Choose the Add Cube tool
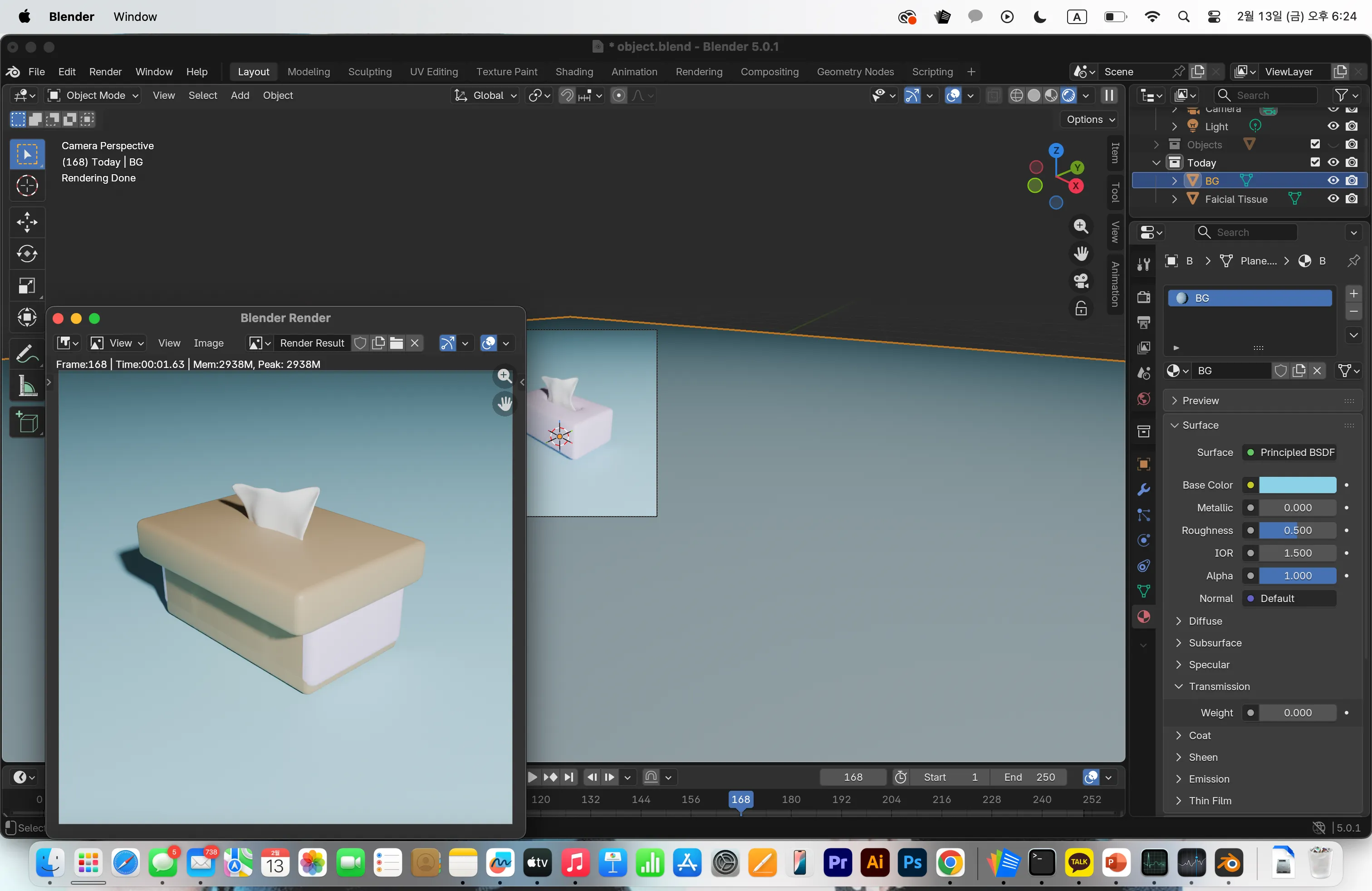This screenshot has width=1372, height=891. pos(26,422)
